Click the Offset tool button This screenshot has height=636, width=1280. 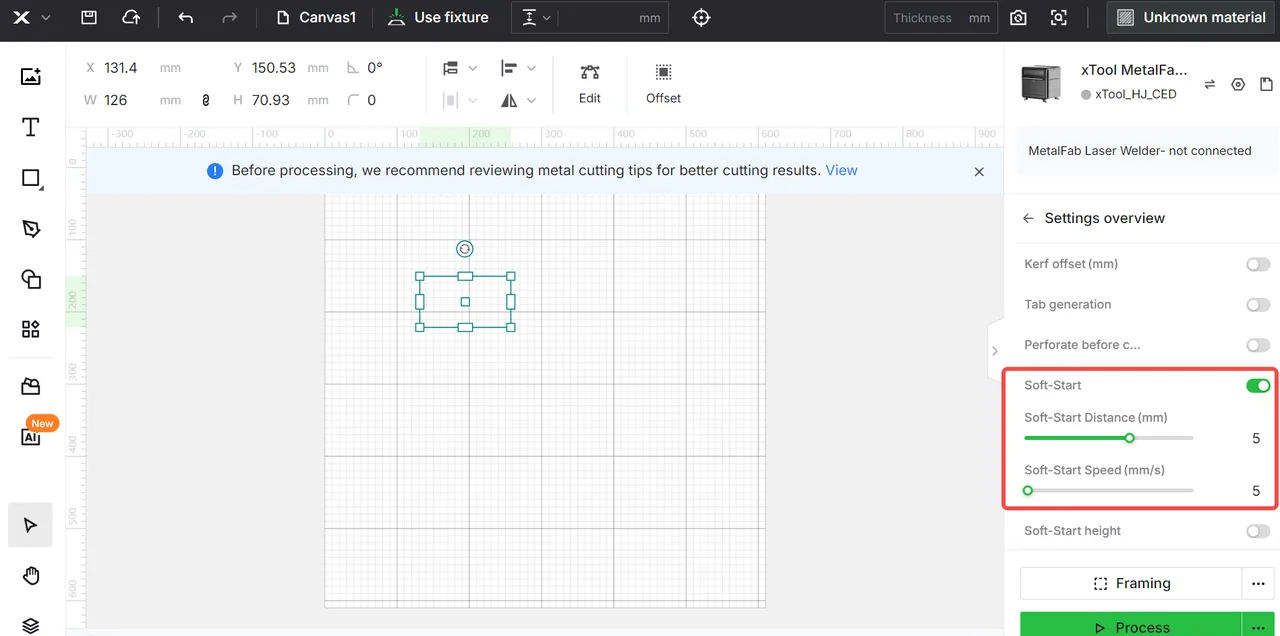pos(663,83)
